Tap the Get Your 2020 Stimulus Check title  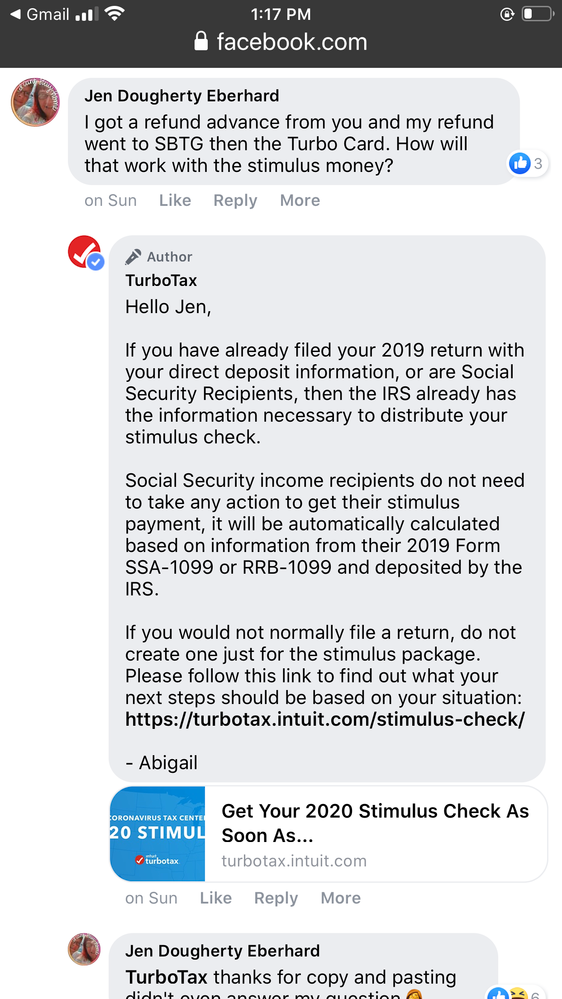click(375, 823)
